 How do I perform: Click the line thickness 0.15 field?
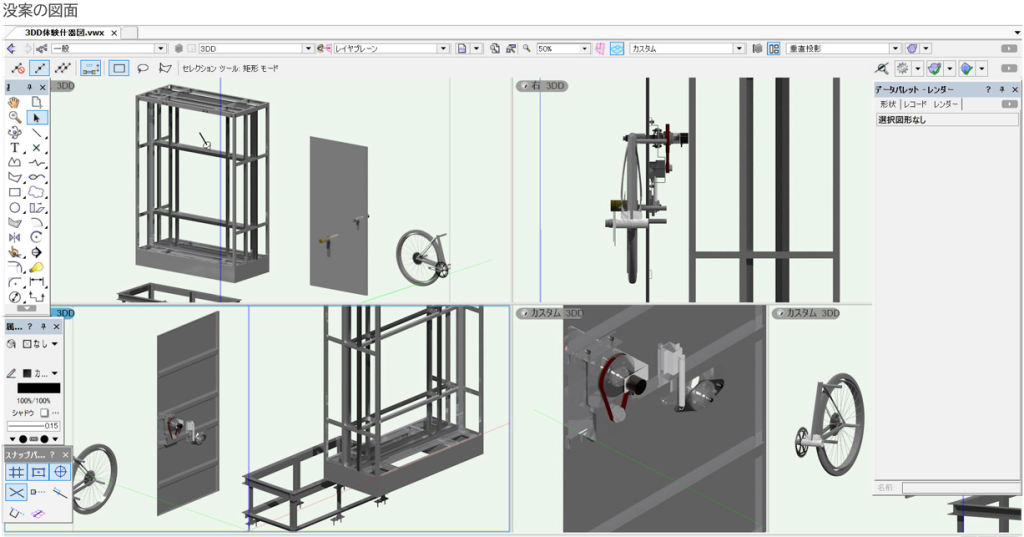coord(34,425)
